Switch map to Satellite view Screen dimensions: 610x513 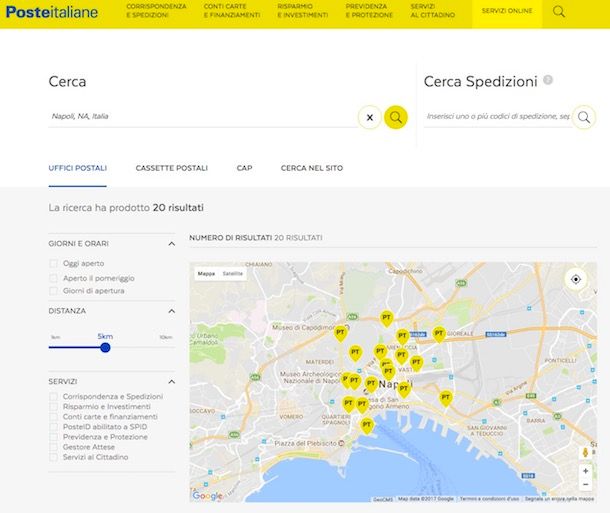click(232, 273)
